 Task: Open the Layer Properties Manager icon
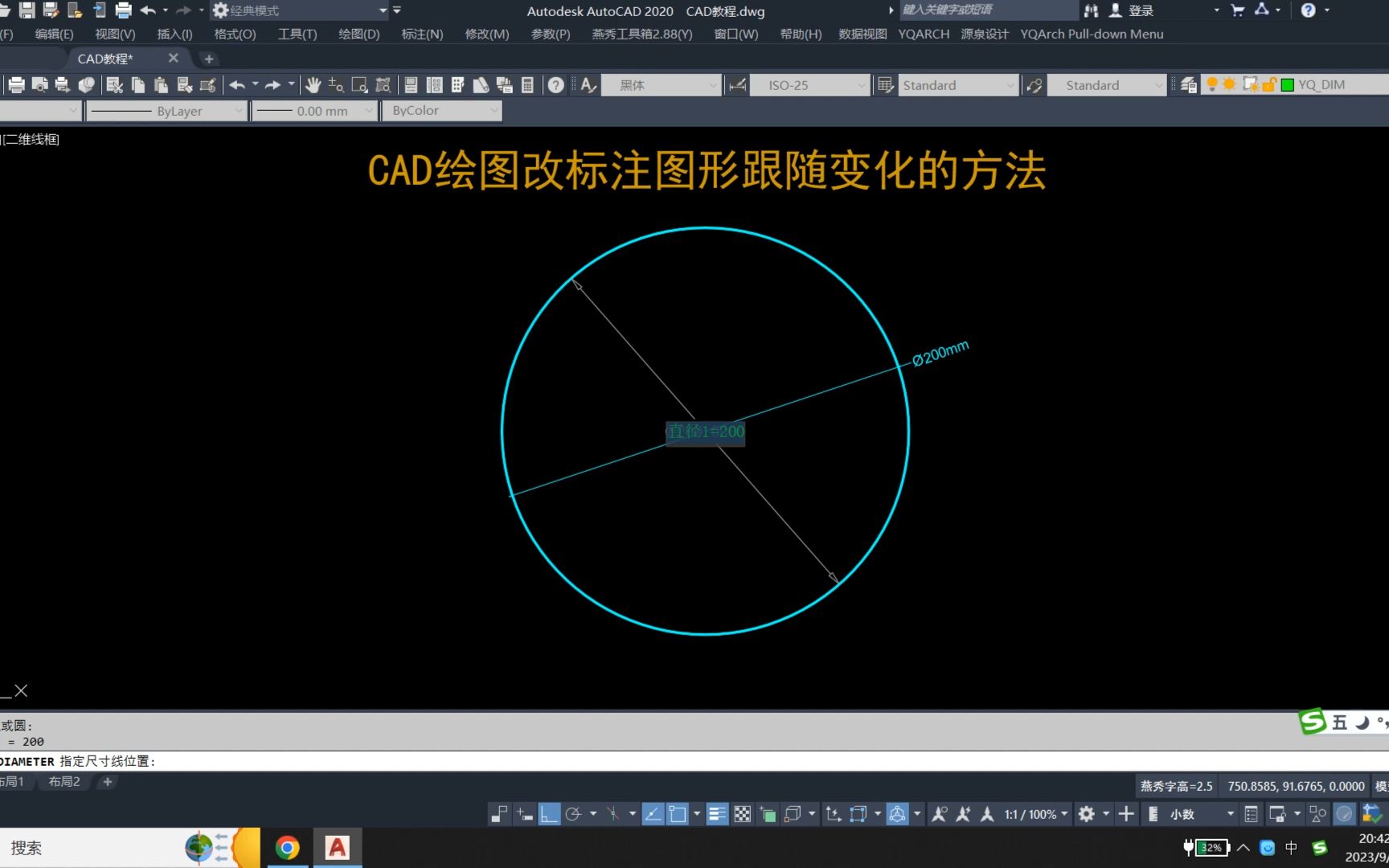[x=1188, y=85]
